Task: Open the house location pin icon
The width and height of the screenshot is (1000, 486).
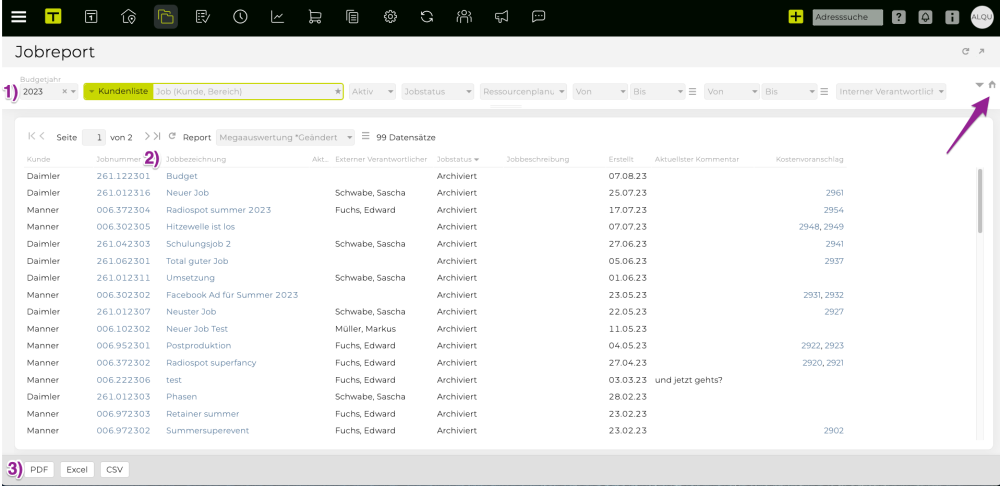Action: [128, 17]
